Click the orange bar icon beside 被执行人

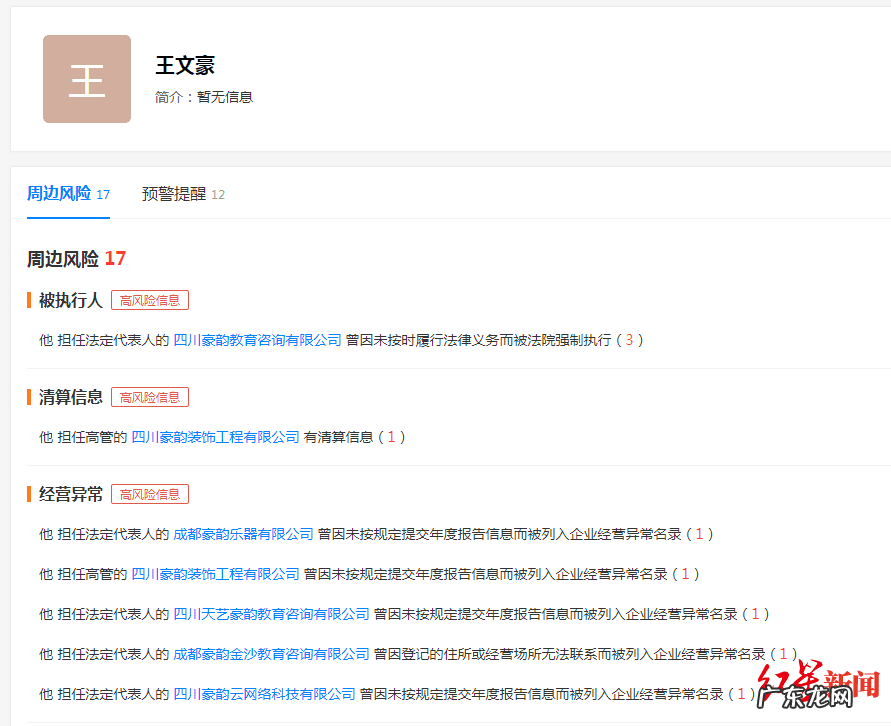pos(29,299)
